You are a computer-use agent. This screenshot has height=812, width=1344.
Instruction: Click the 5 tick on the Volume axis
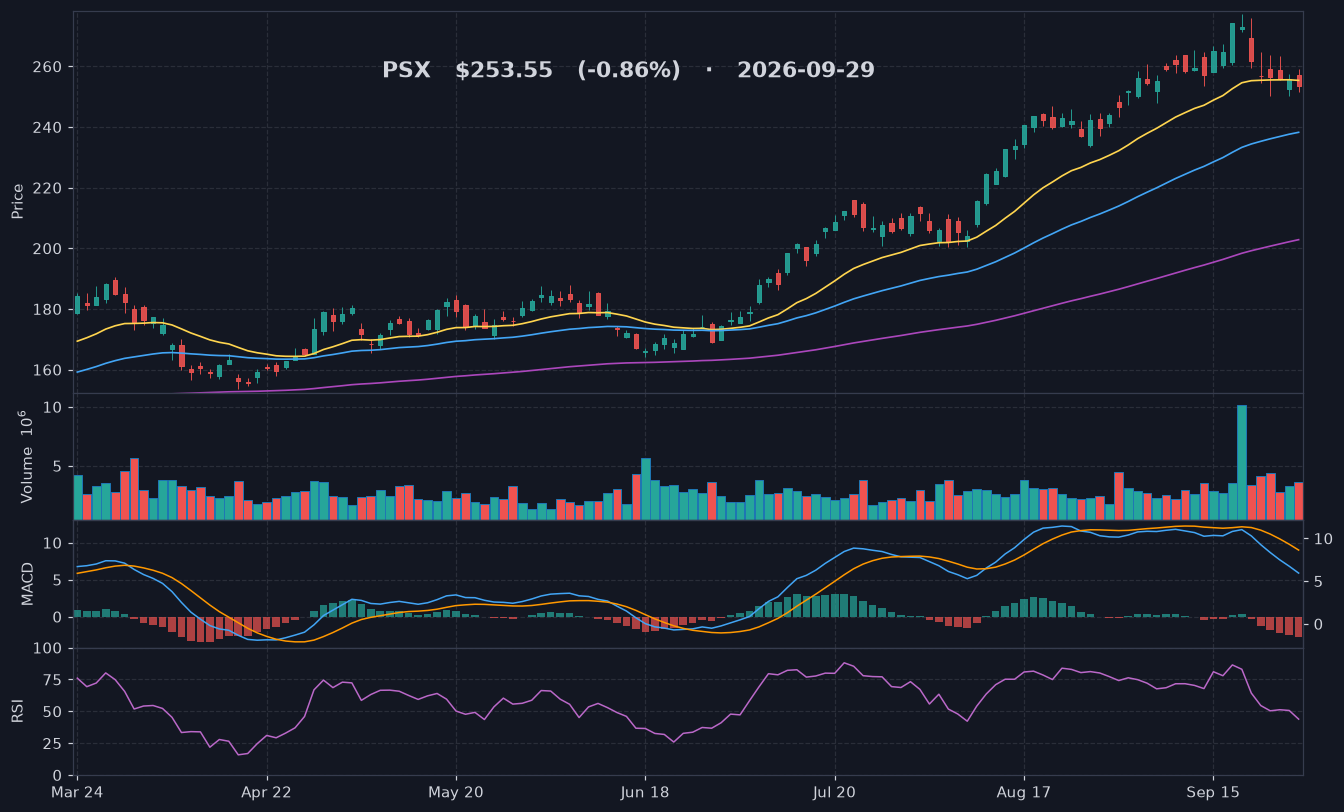click(60, 467)
